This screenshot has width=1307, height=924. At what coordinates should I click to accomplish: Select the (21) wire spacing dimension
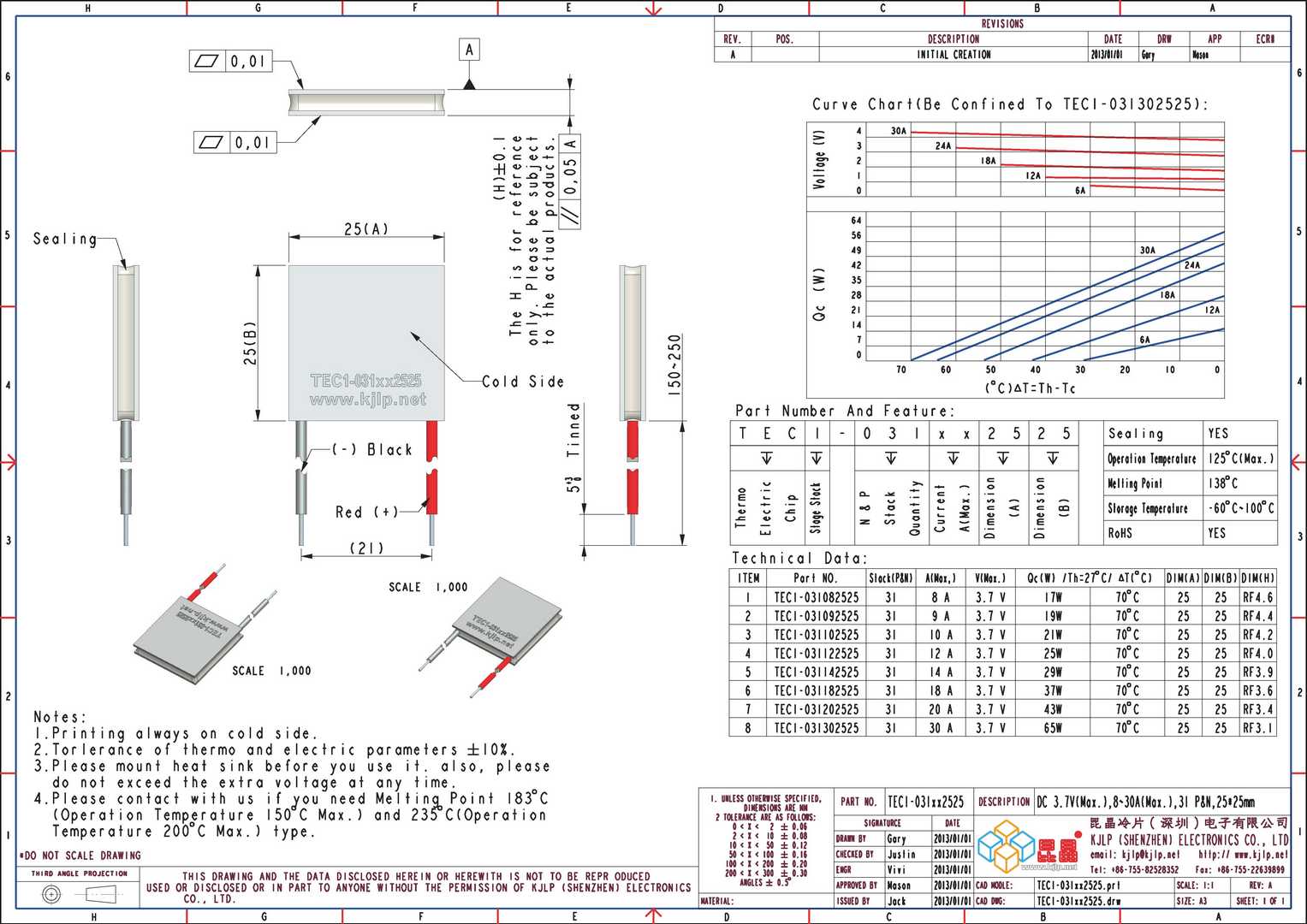pyautogui.click(x=366, y=548)
